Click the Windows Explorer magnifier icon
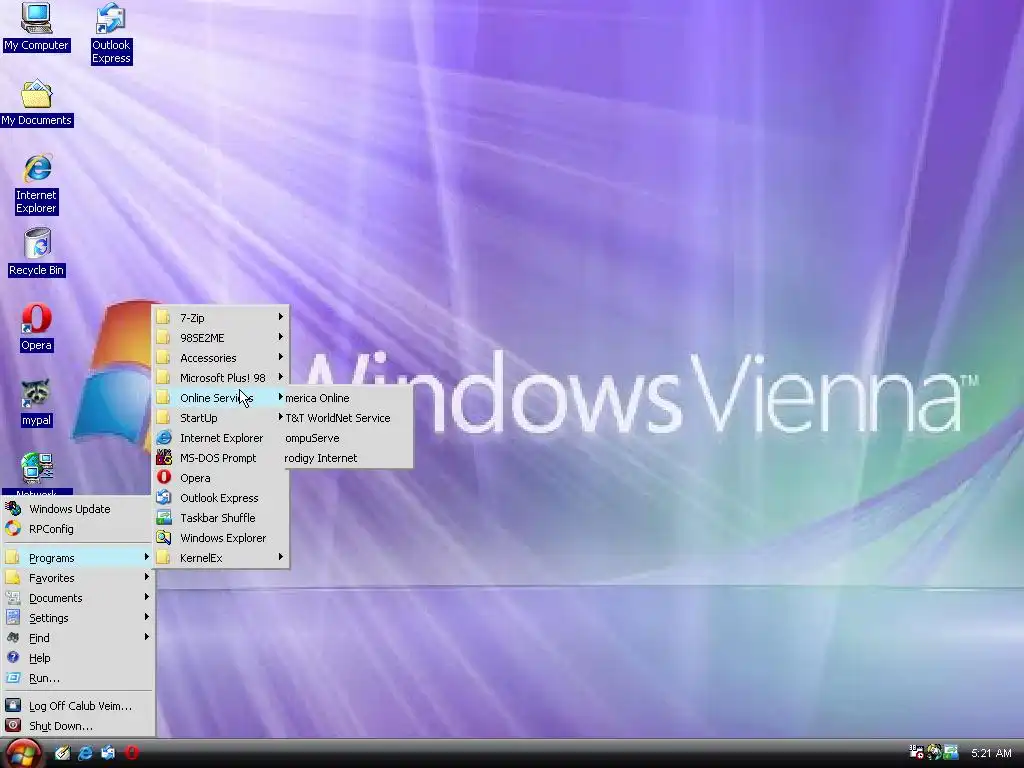 pos(164,538)
